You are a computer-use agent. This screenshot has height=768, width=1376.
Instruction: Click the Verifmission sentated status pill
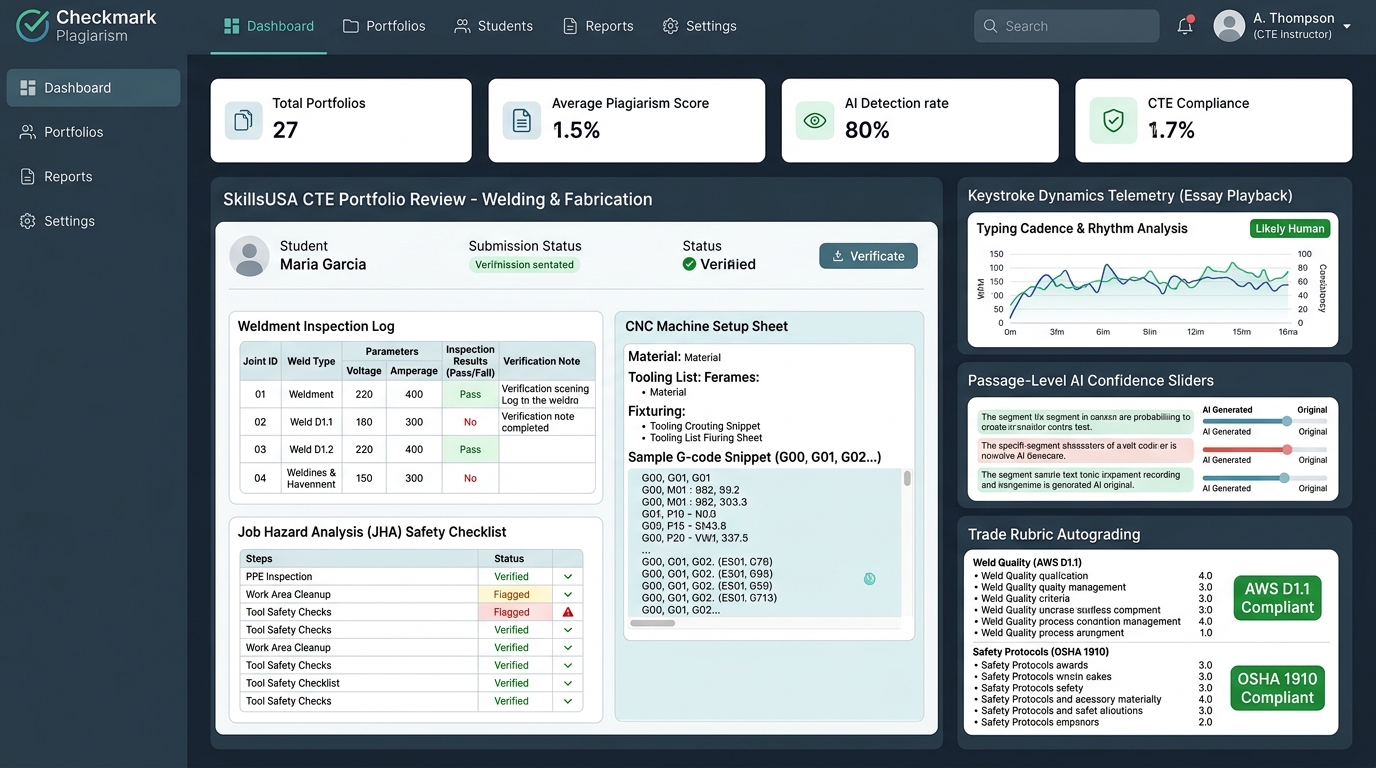(524, 265)
